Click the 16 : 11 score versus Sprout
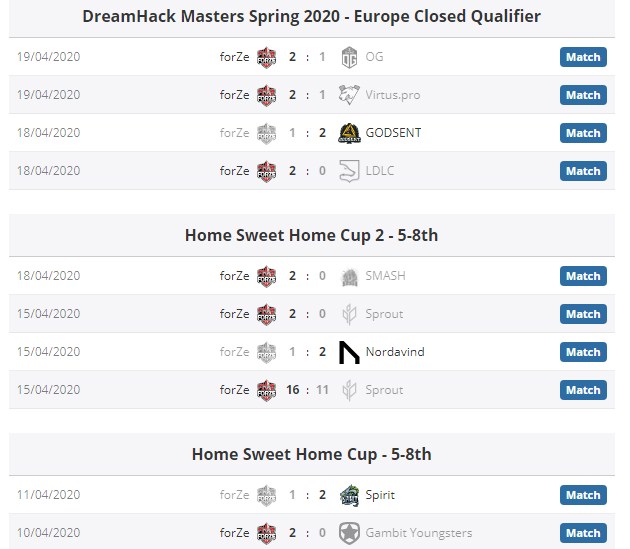Viewport: 630px width, 549px height. point(308,390)
